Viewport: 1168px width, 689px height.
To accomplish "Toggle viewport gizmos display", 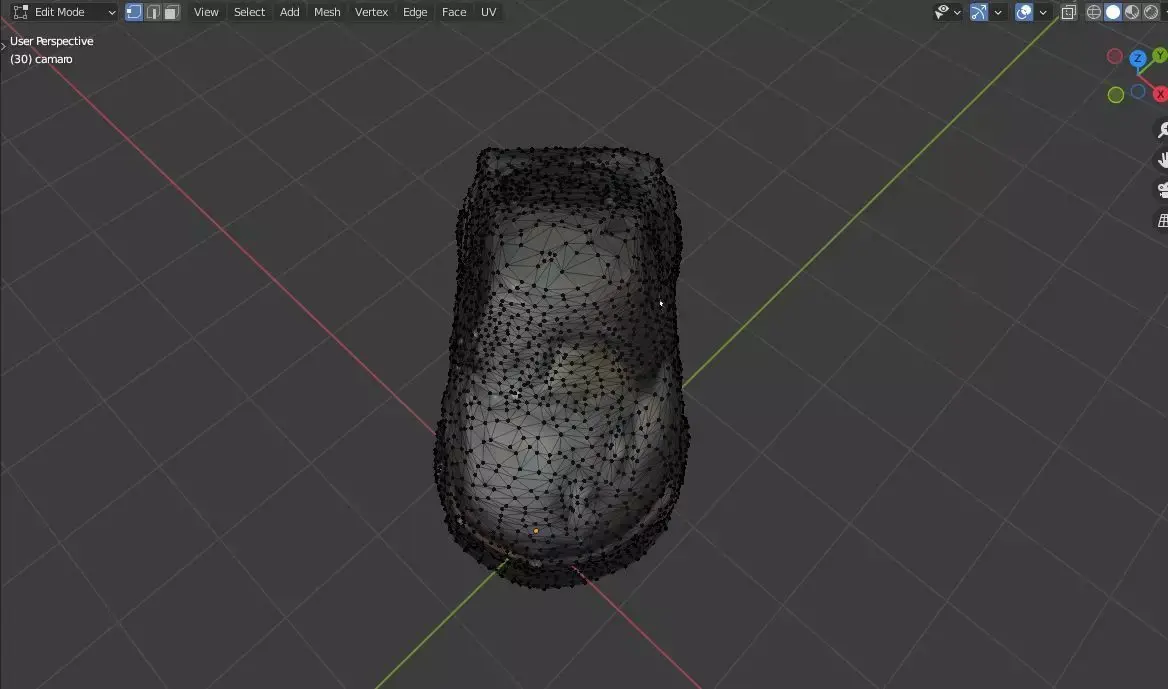I will pyautogui.click(x=979, y=12).
